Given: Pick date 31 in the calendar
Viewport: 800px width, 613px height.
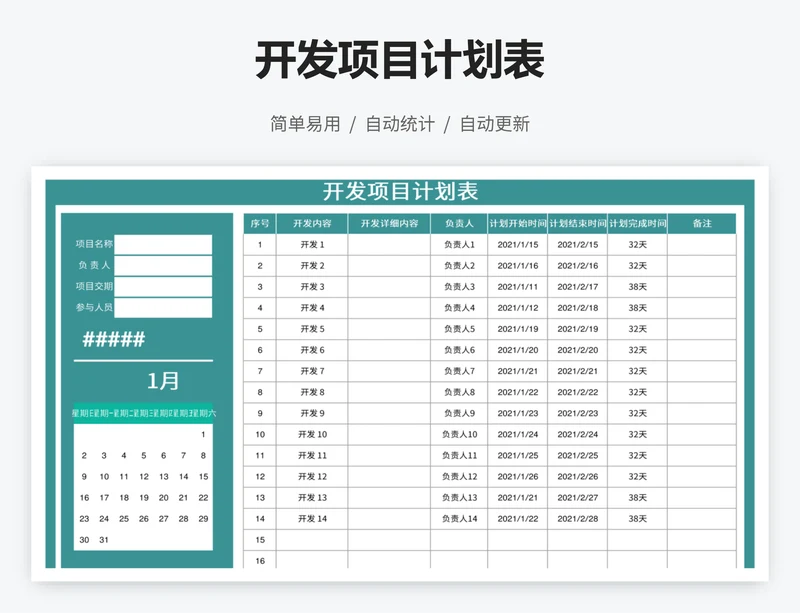Looking at the screenshot, I should pyautogui.click(x=104, y=540).
